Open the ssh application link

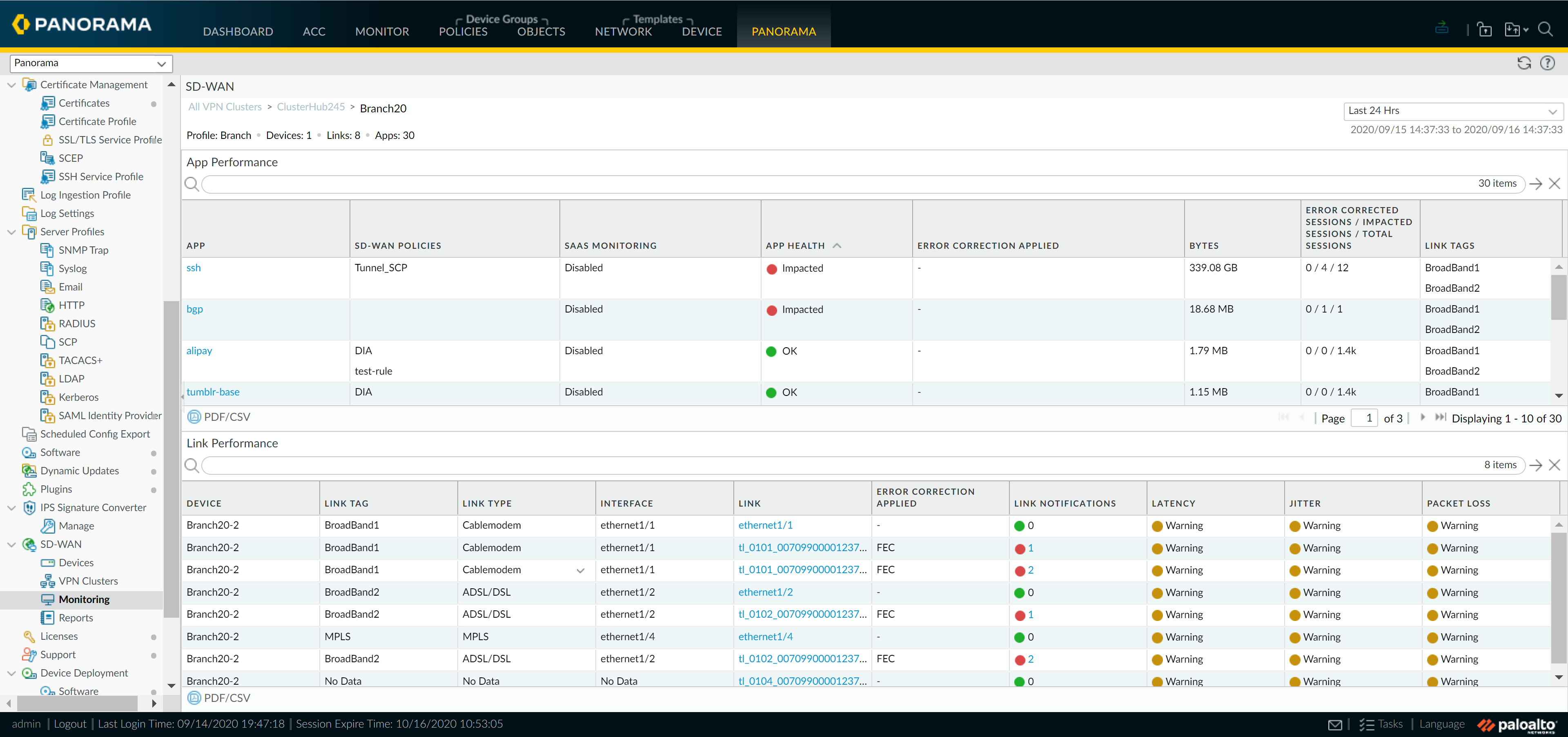click(x=193, y=268)
